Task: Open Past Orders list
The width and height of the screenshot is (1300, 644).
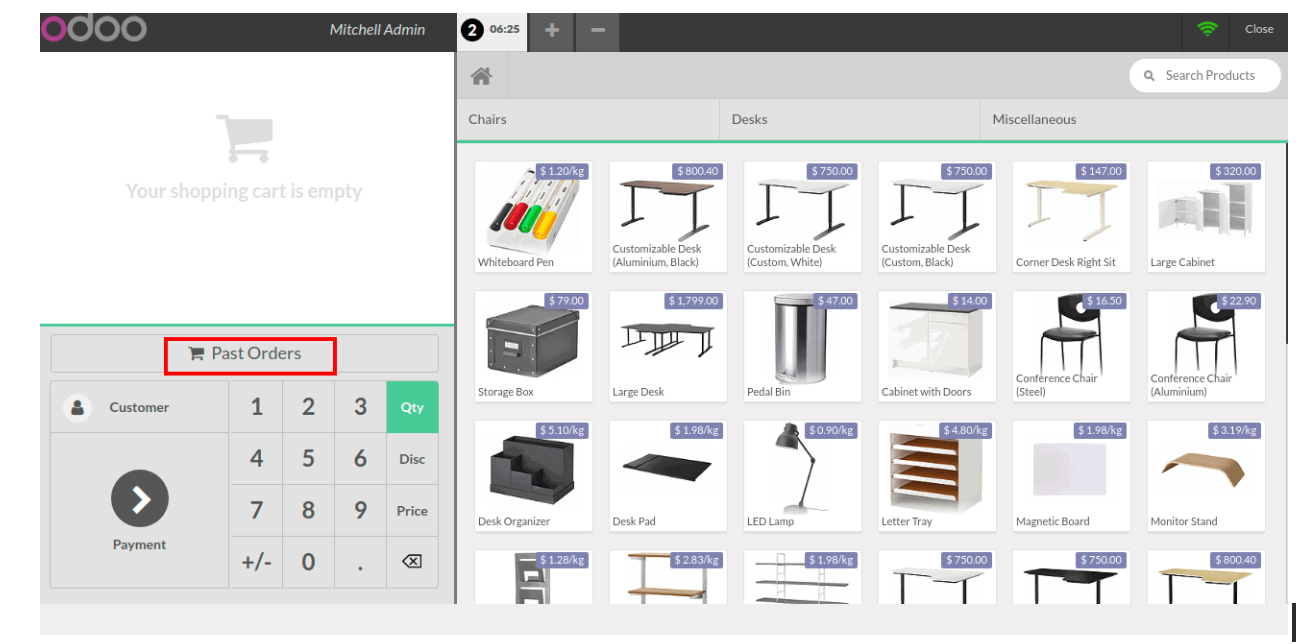Action: coord(246,353)
